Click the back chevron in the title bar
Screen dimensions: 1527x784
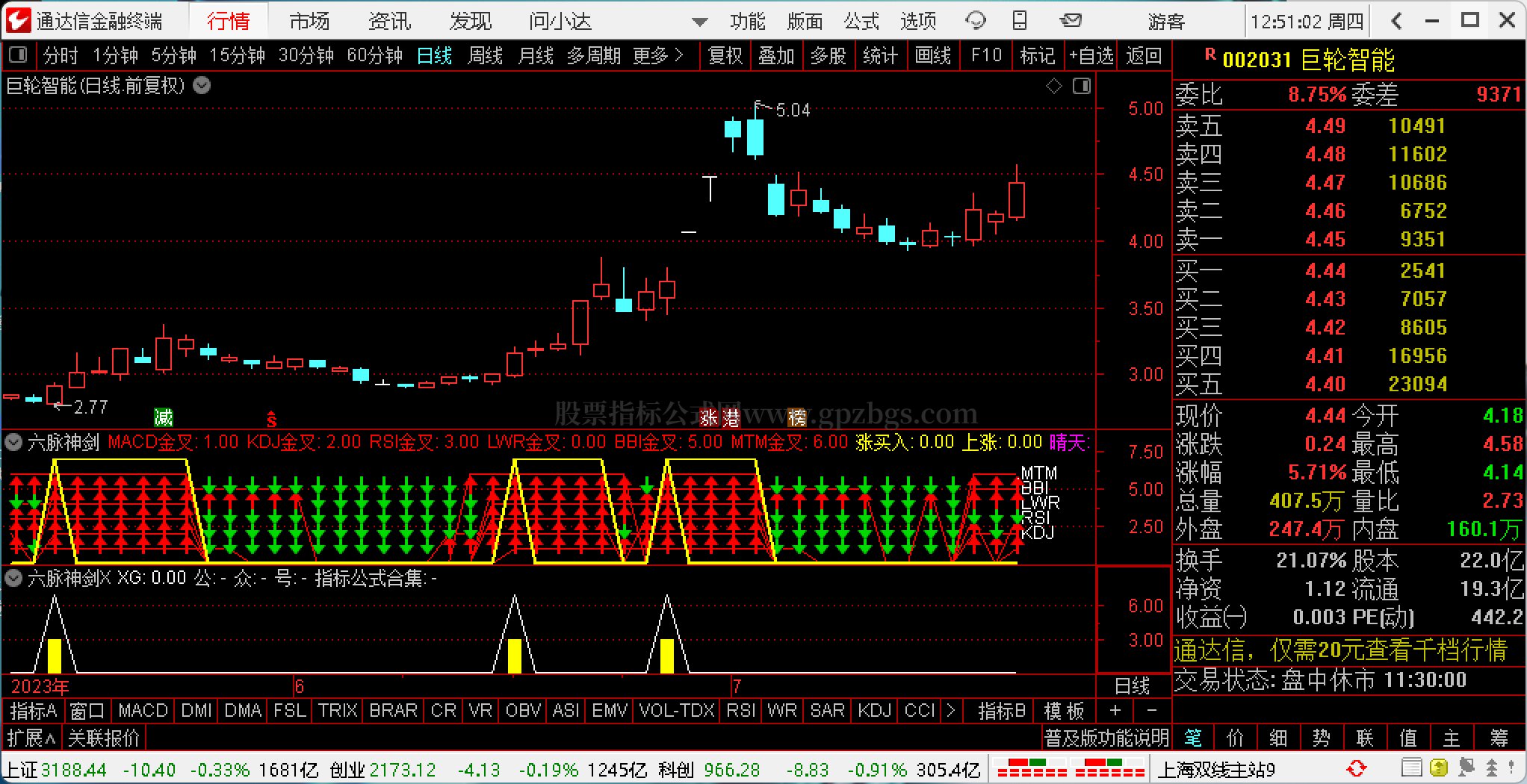click(1396, 21)
